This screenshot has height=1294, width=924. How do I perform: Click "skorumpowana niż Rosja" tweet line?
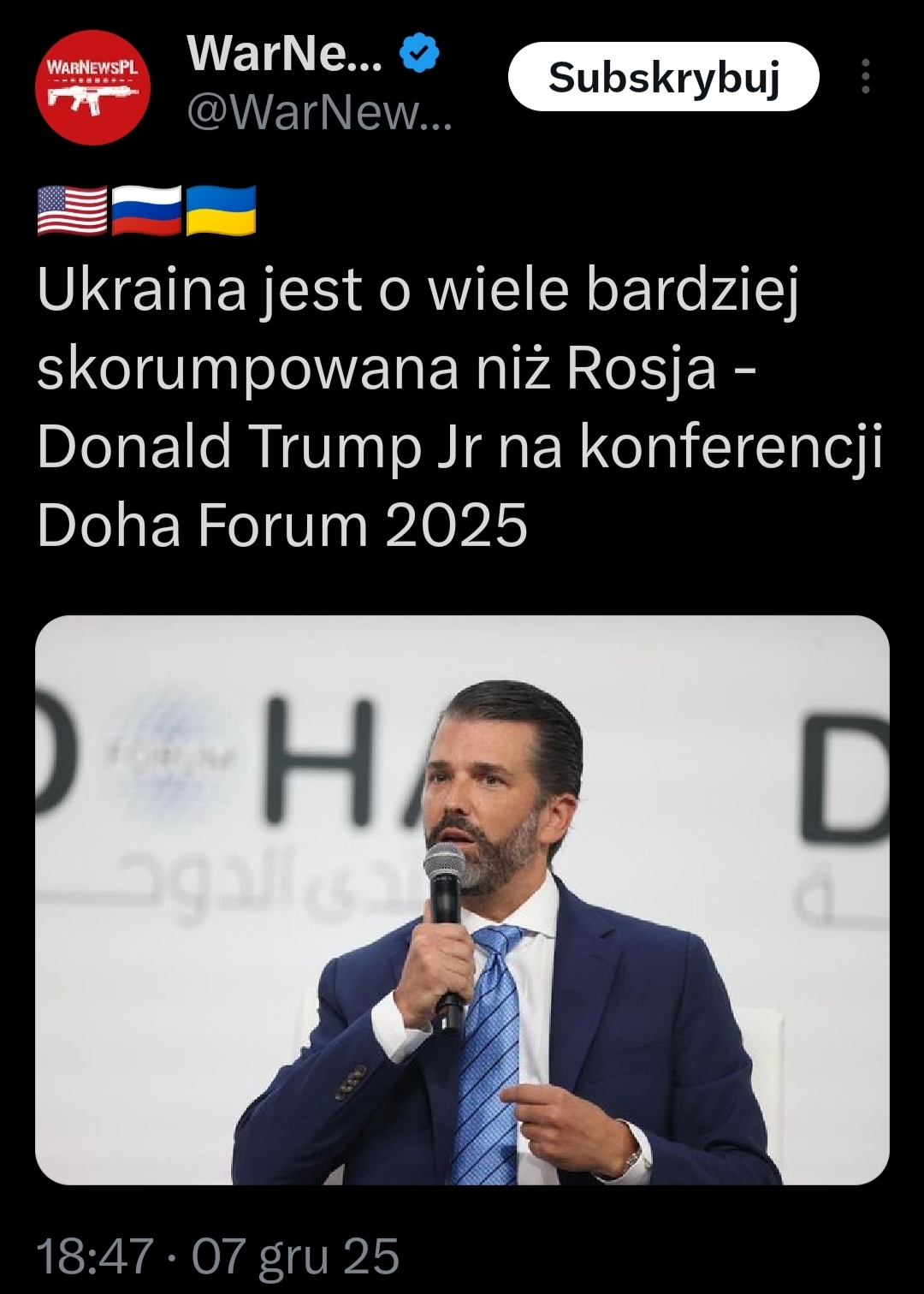376,370
